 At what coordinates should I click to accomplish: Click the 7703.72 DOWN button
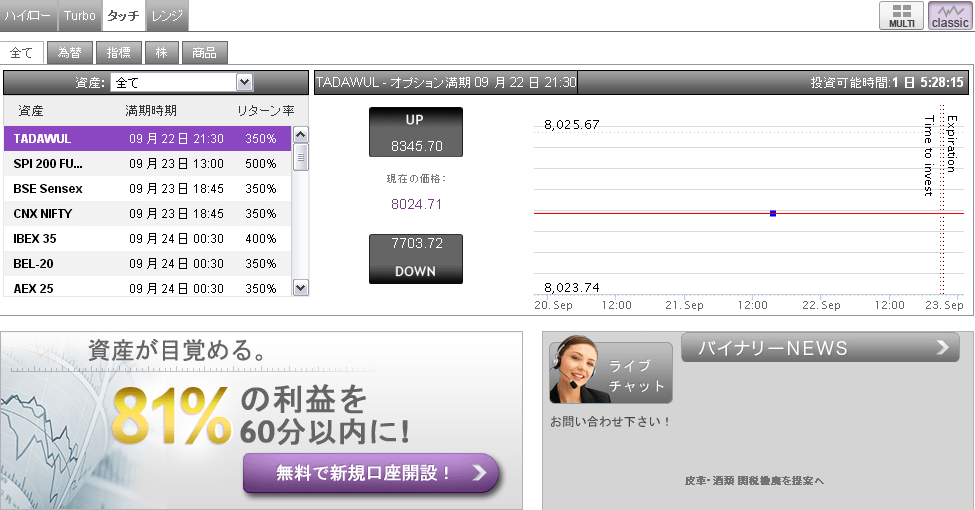(415, 259)
